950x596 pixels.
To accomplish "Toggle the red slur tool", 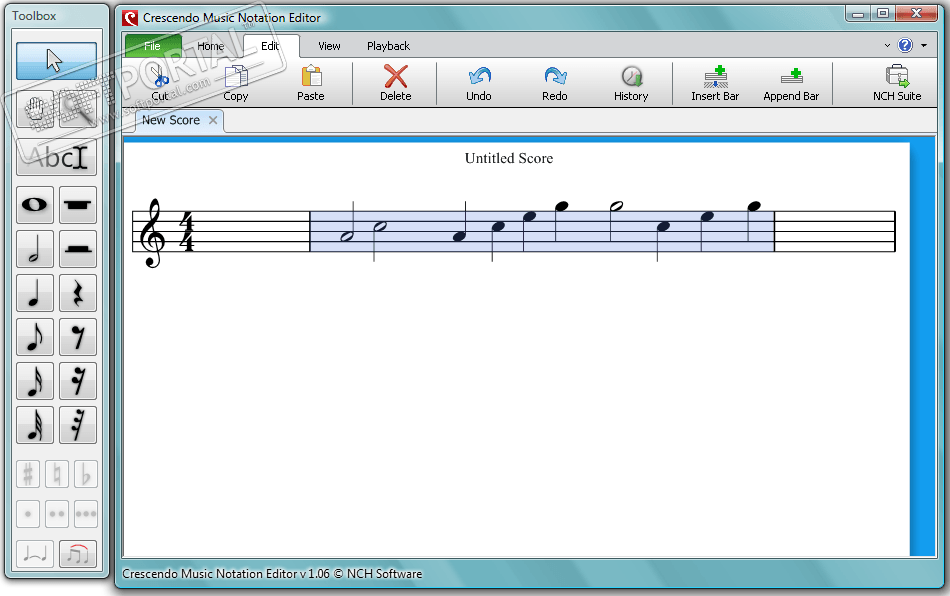I will (78, 554).
